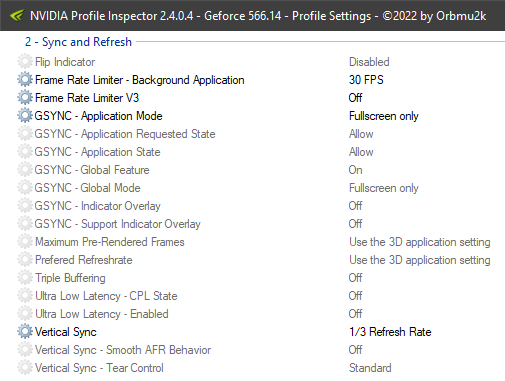Select GSYNC - Application Requested State setting

coord(125,134)
